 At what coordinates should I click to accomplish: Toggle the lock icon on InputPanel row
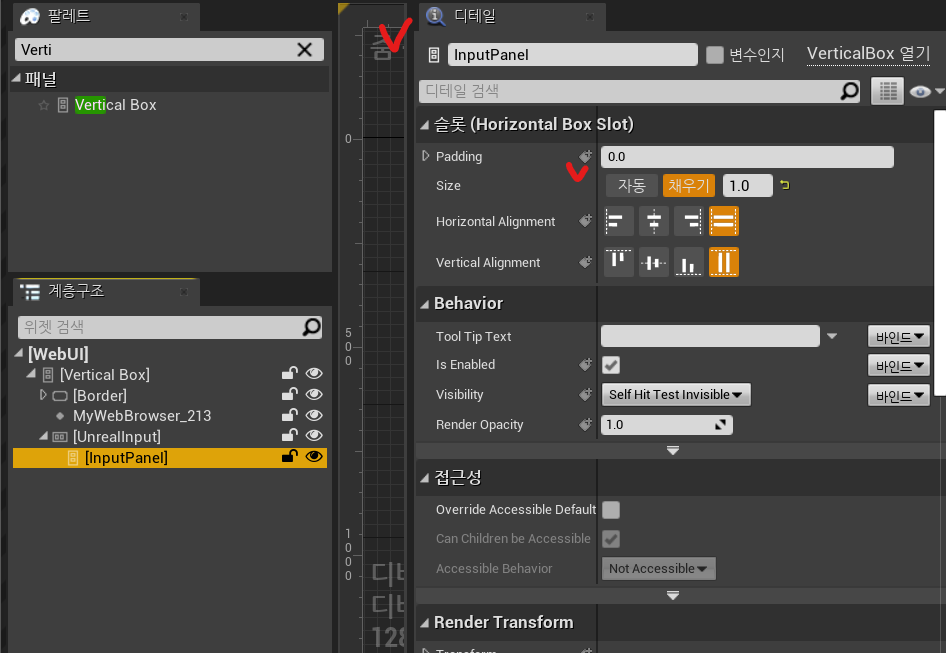point(290,457)
